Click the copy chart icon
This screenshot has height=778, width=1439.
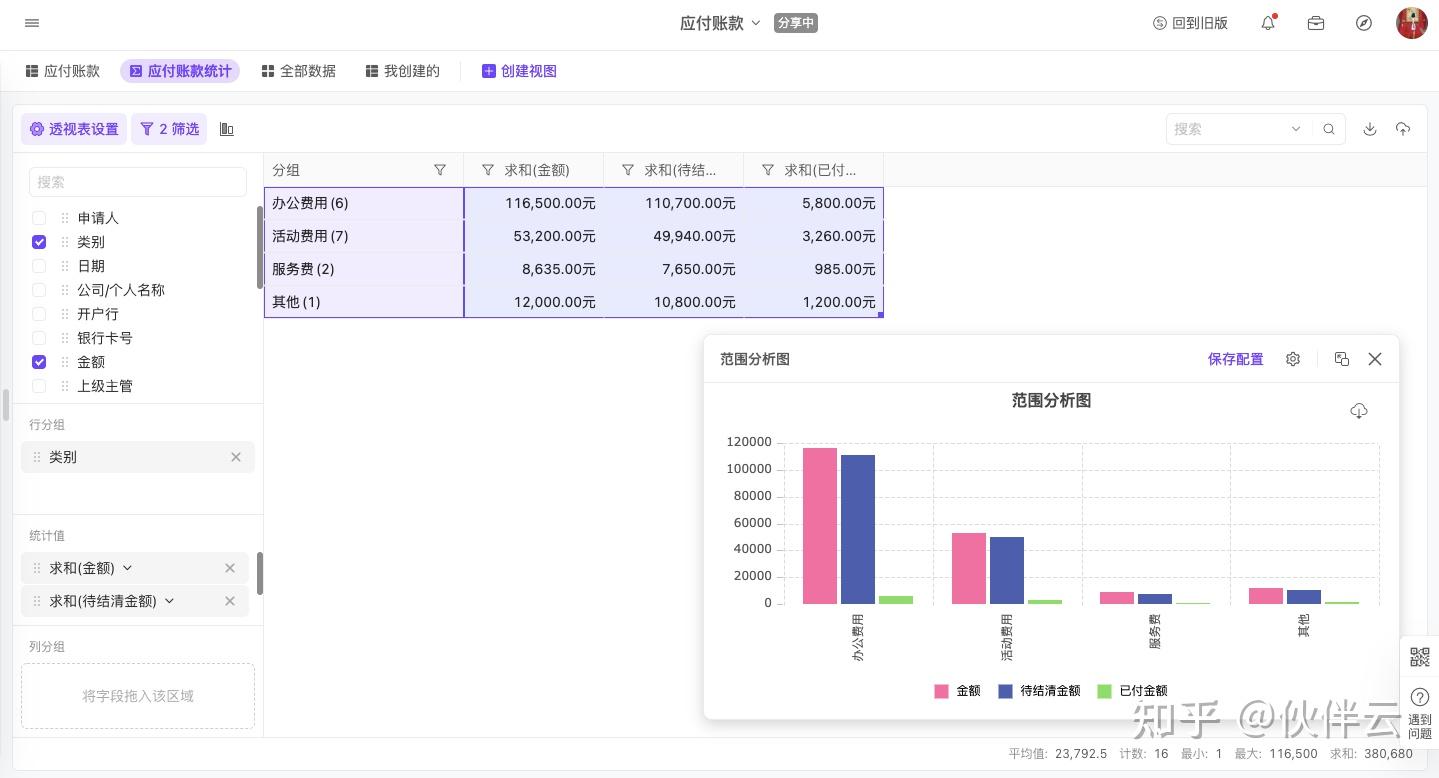coord(1342,359)
